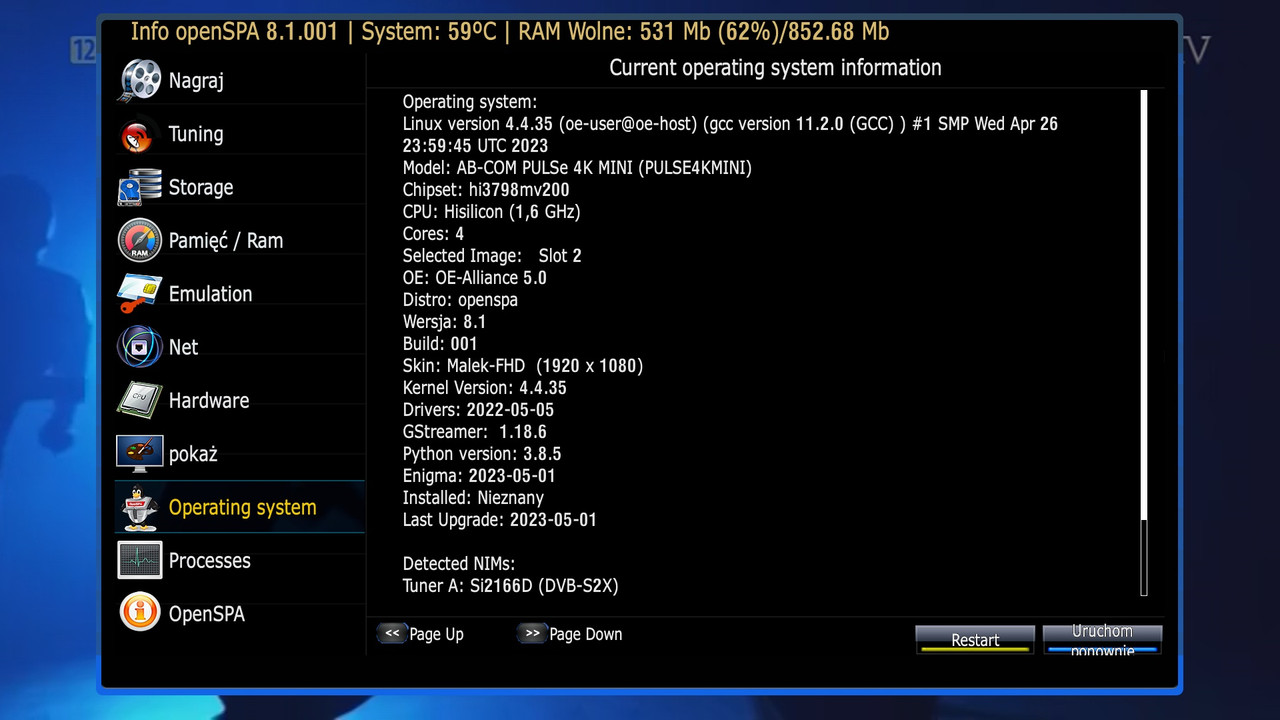
Task: Click the Page Up arrow icon
Action: pos(392,634)
